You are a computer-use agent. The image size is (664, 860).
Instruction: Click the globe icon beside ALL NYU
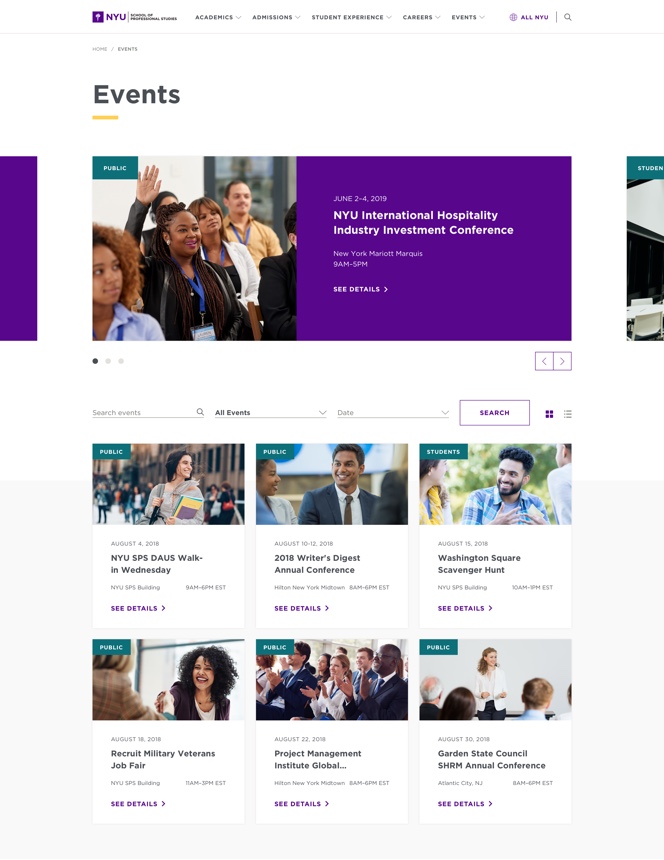[x=513, y=17]
